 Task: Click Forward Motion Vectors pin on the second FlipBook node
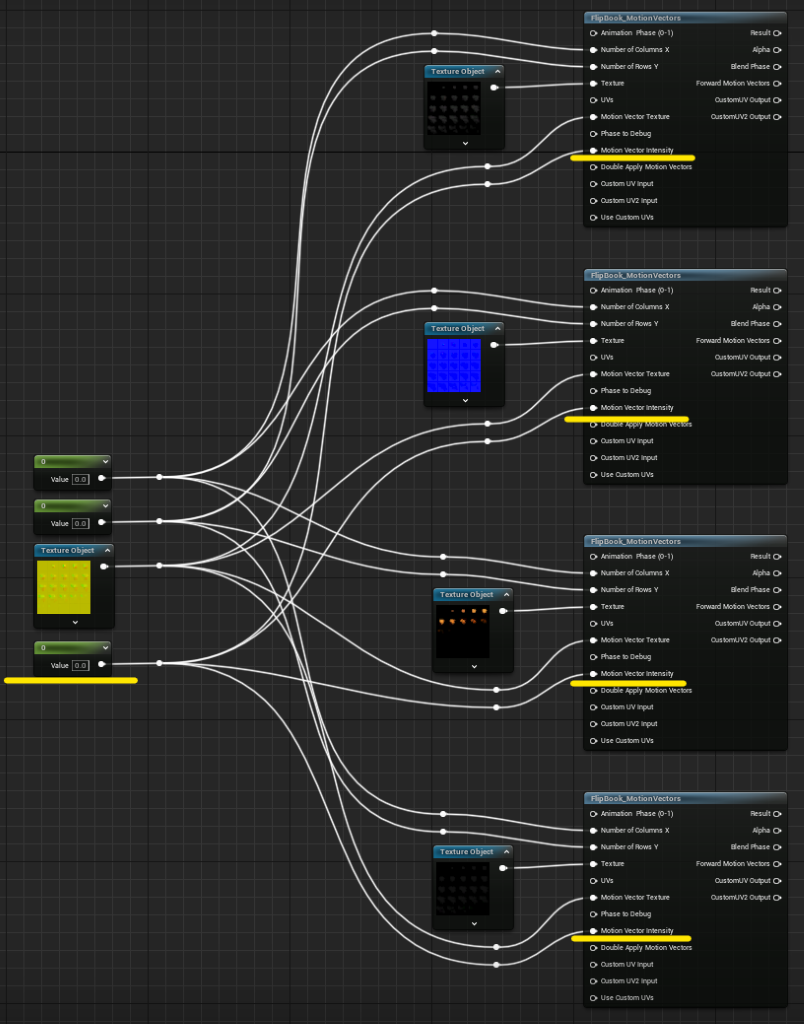pyautogui.click(x=777, y=341)
